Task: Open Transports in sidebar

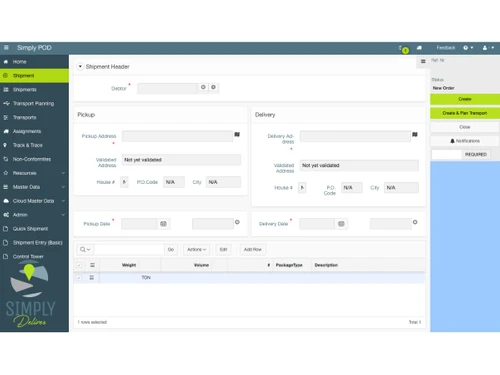Action: [34, 117]
